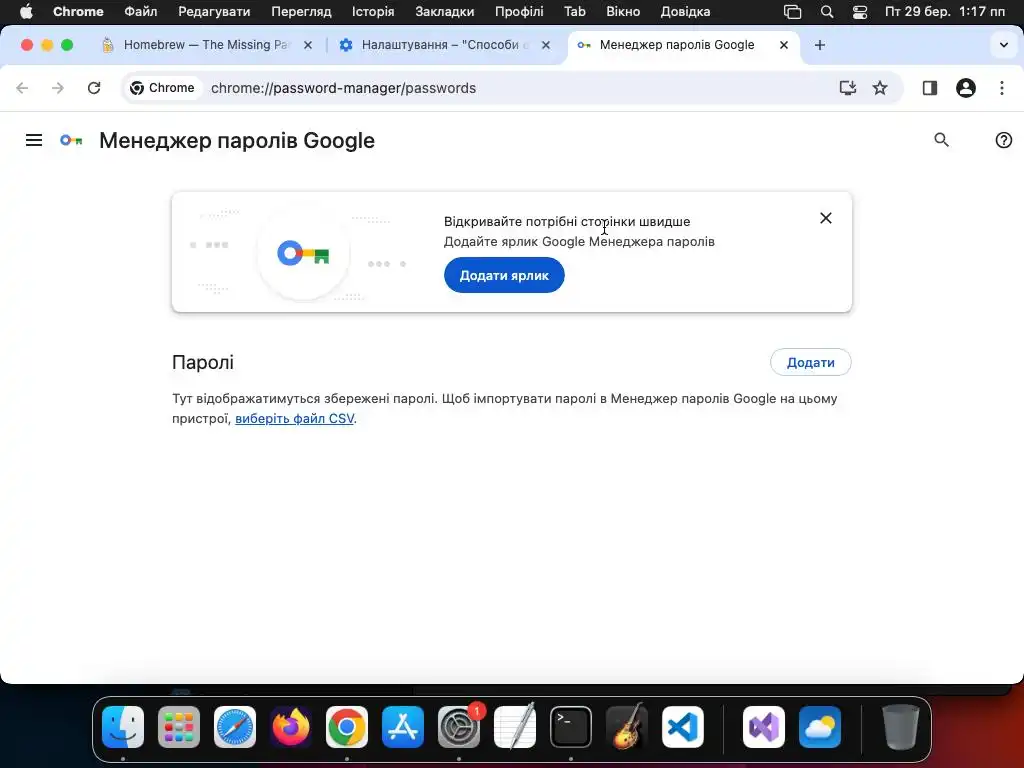Open Control Center in menu bar

(x=860, y=12)
